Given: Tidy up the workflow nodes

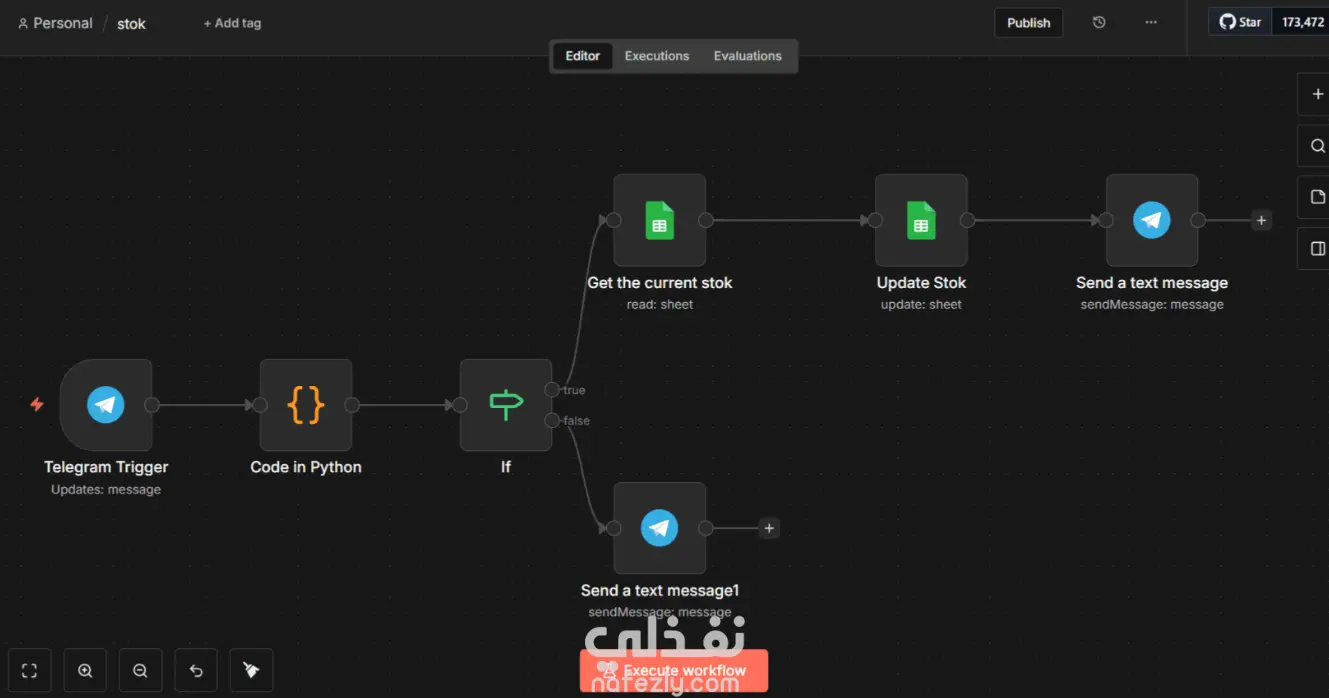Looking at the screenshot, I should pos(251,671).
